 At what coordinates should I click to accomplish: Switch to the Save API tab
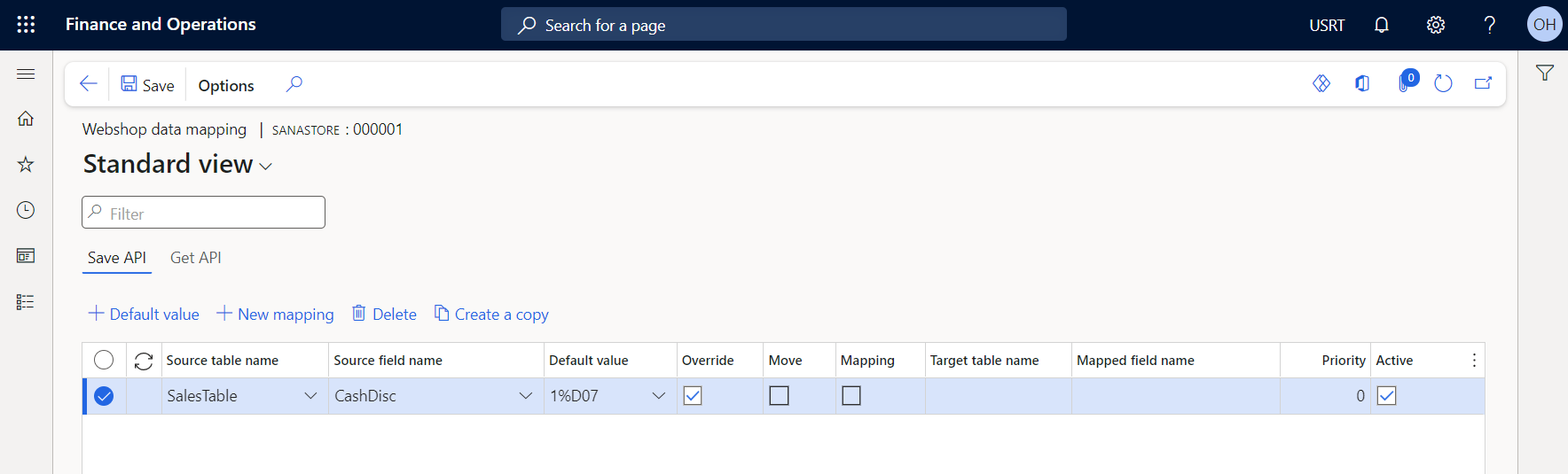pos(117,258)
